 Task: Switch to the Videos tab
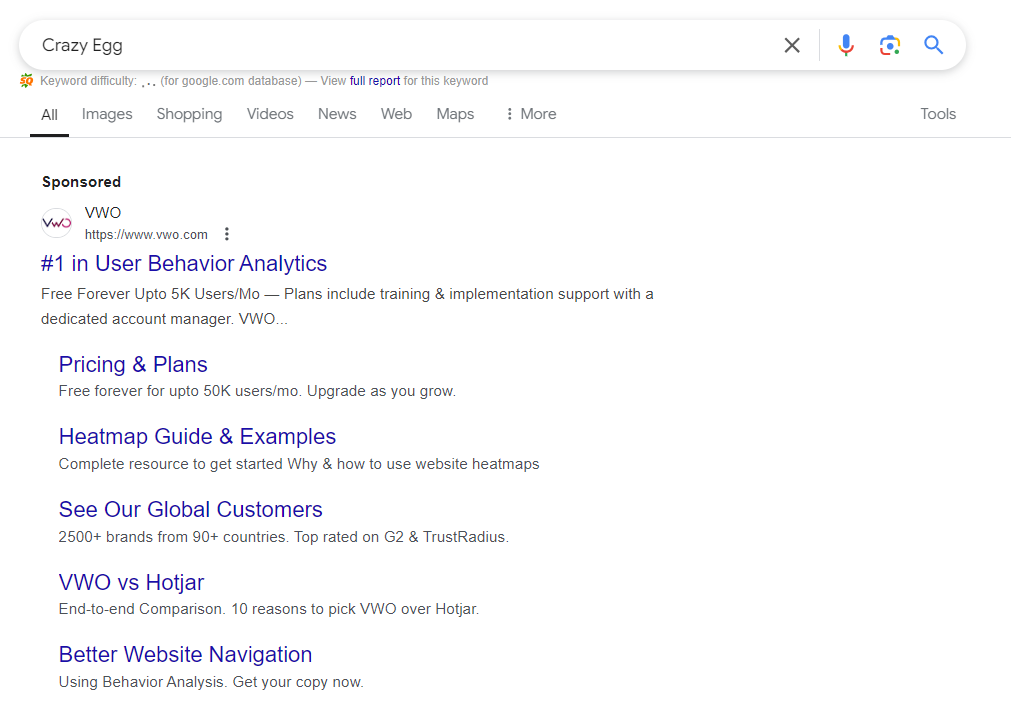click(270, 114)
